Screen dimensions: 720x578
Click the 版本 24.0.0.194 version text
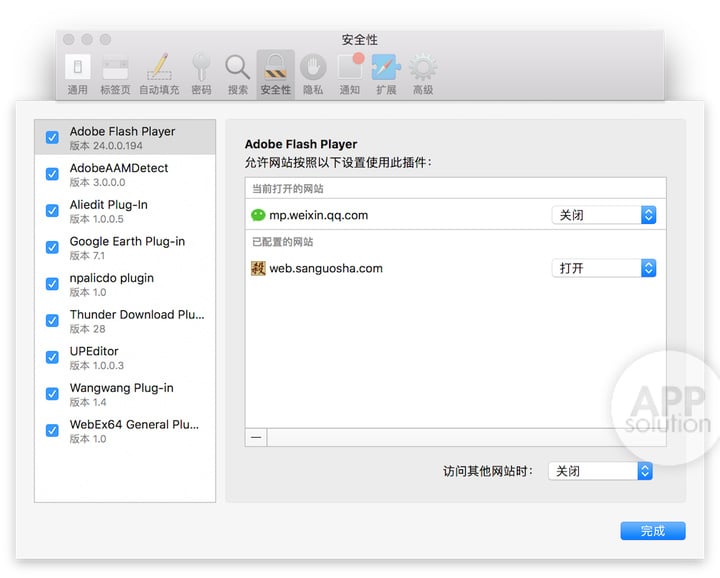click(106, 146)
